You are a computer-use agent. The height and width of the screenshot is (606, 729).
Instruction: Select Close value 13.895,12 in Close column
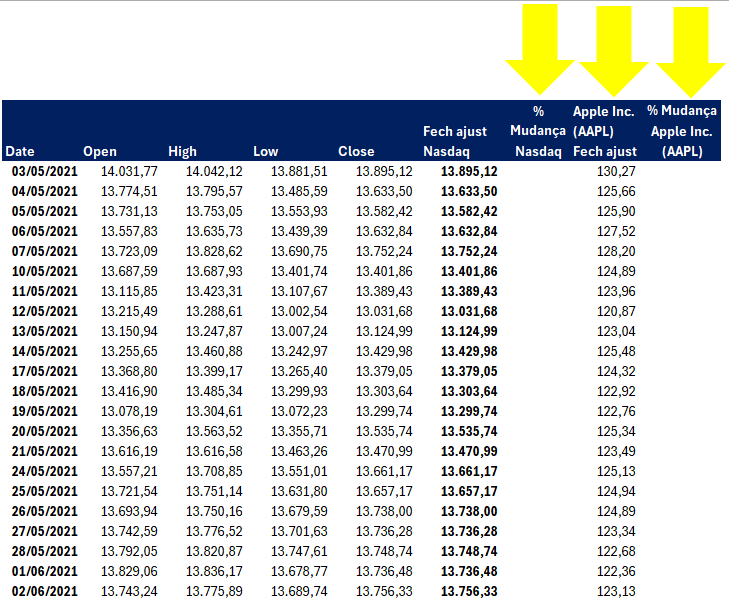pos(384,171)
